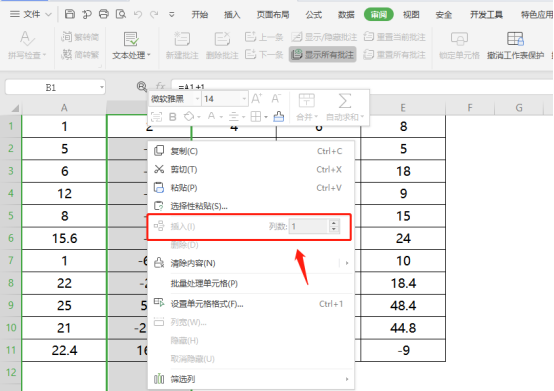Select row 6 header
Image resolution: width=554 pixels, height=391 pixels.
click(x=11, y=238)
